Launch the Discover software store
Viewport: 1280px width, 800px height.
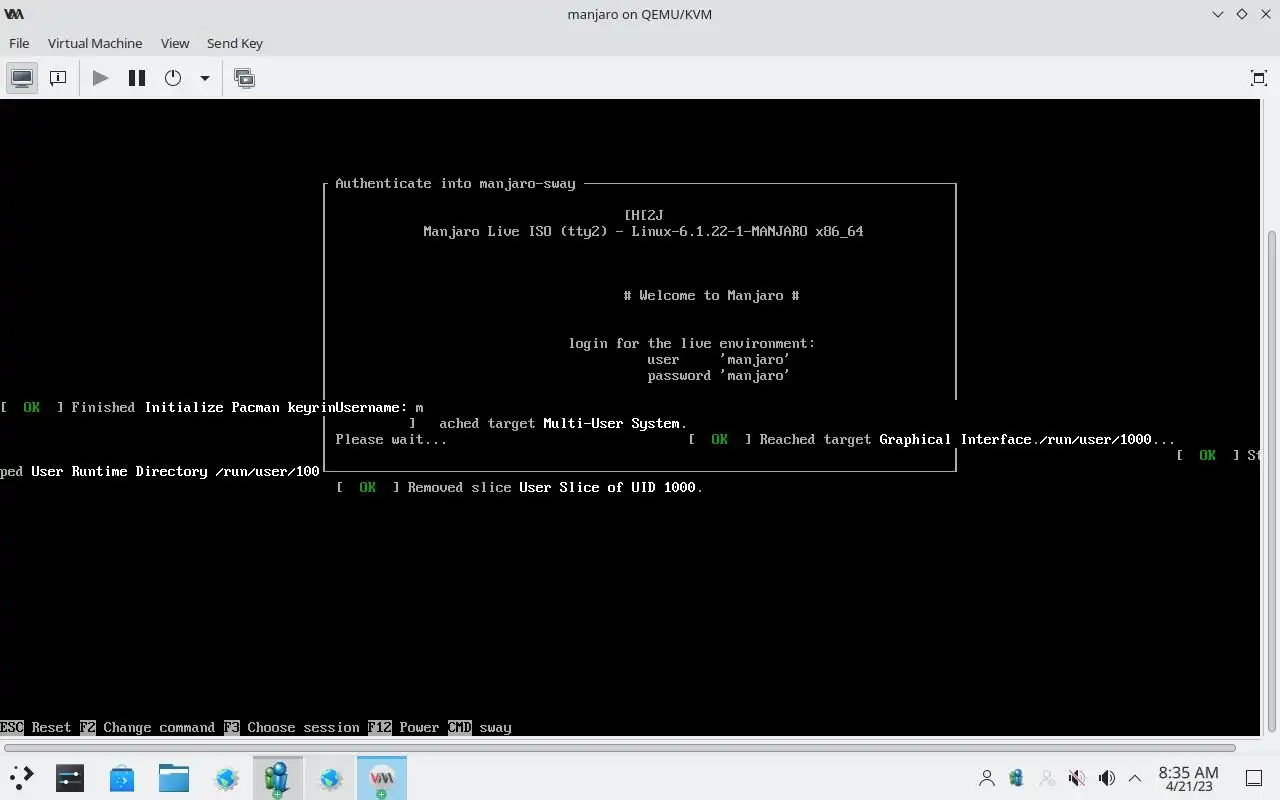[122, 777]
